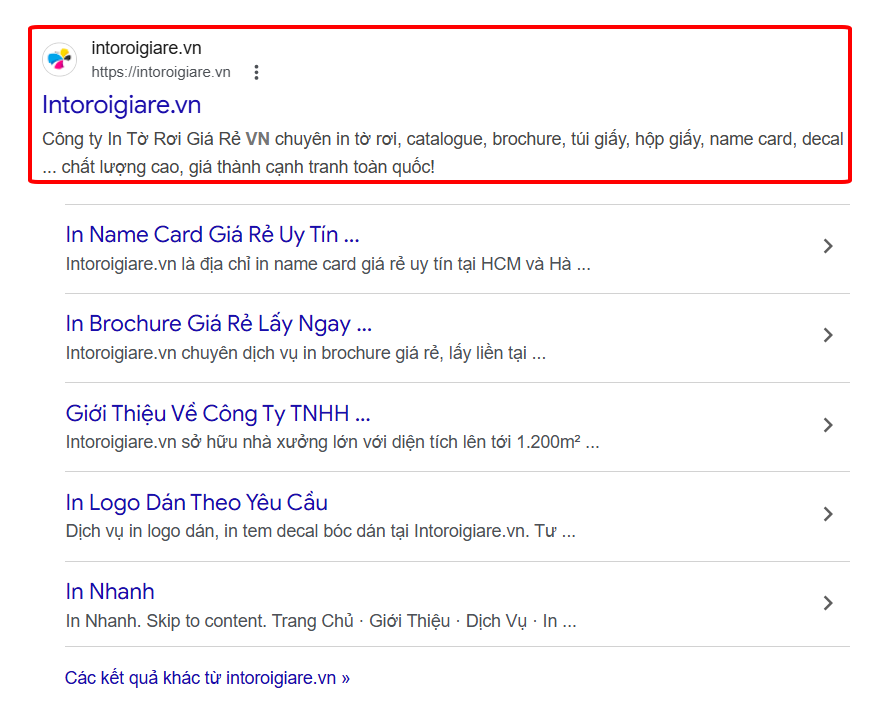
Task: Visit Giới Thiệu Về Công Ty TNHH page
Action: coord(217,413)
